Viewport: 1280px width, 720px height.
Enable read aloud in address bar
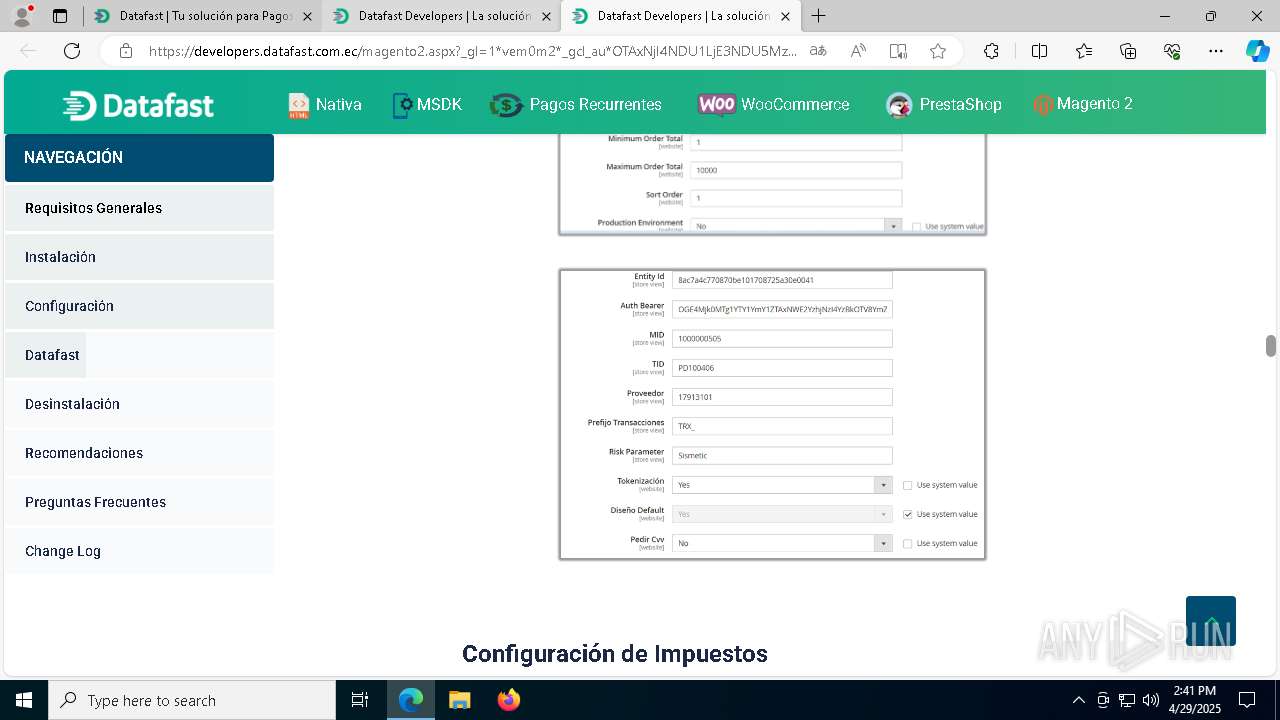click(x=858, y=51)
